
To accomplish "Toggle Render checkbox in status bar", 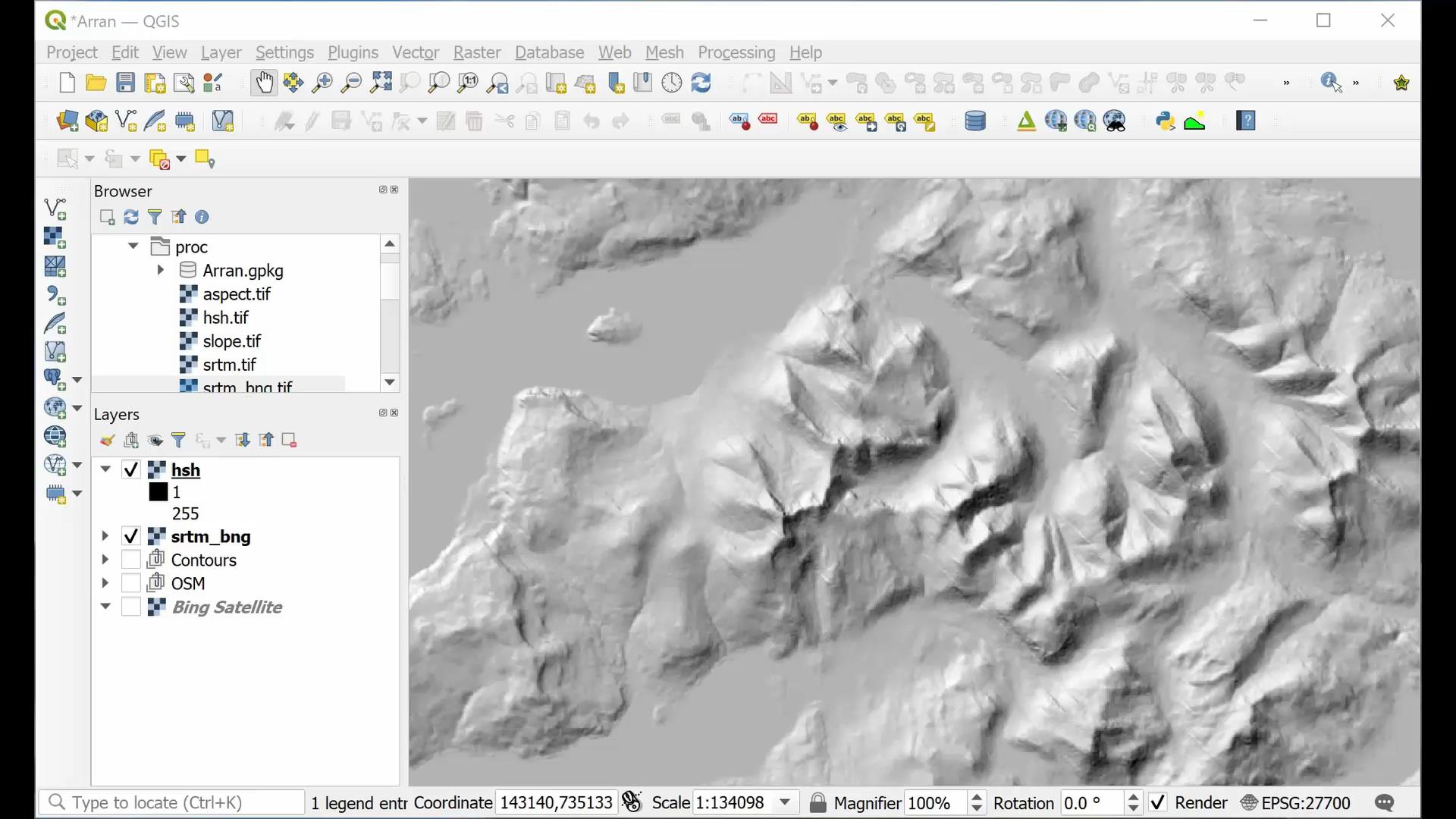I will [x=1156, y=802].
